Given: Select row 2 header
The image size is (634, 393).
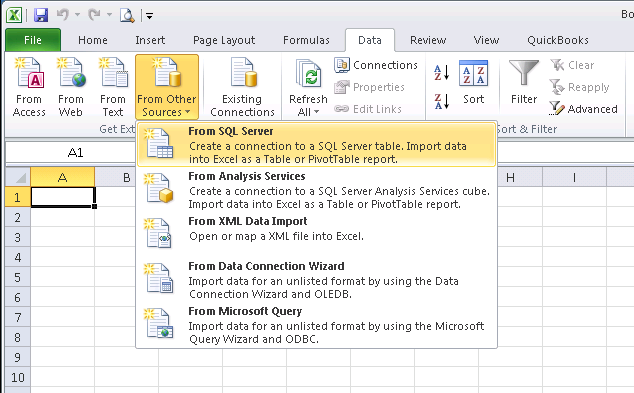Looking at the screenshot, I should [17, 217].
